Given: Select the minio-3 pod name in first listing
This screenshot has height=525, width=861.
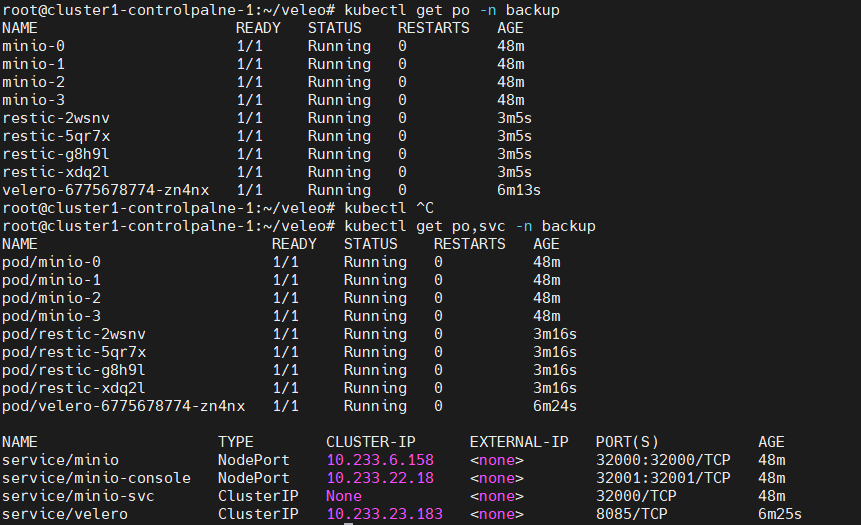Looking at the screenshot, I should 33,100.
